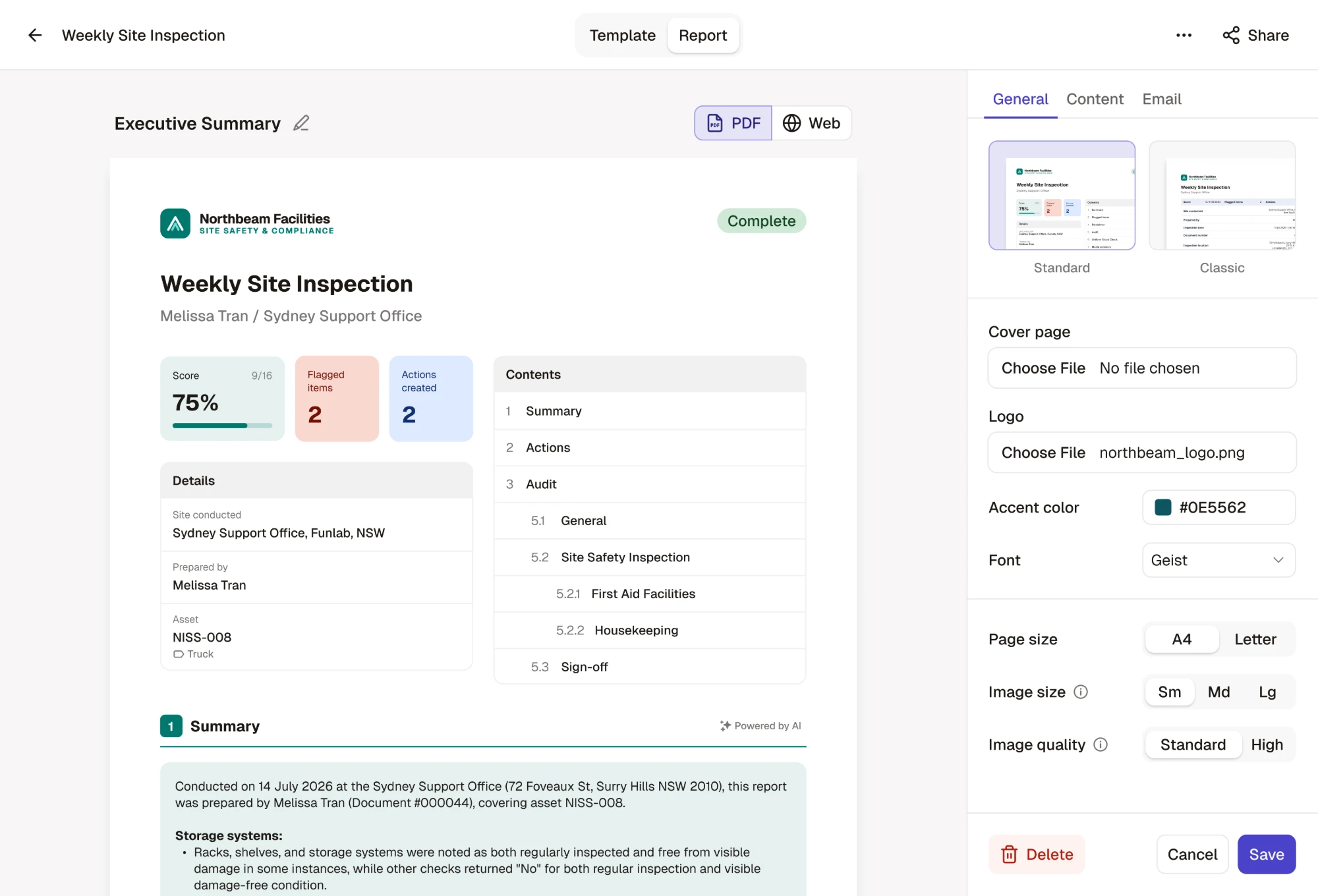1318x896 pixels.
Task: Set page size to A4
Action: (1182, 639)
